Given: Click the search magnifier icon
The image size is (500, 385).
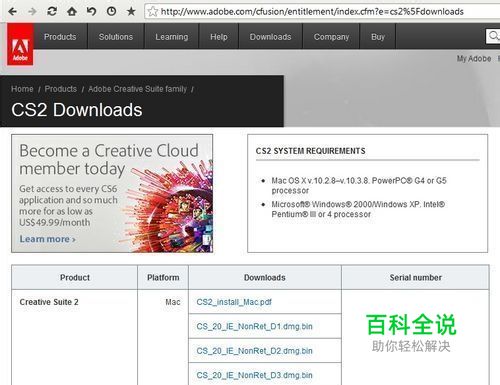Looking at the screenshot, I should coord(493,36).
